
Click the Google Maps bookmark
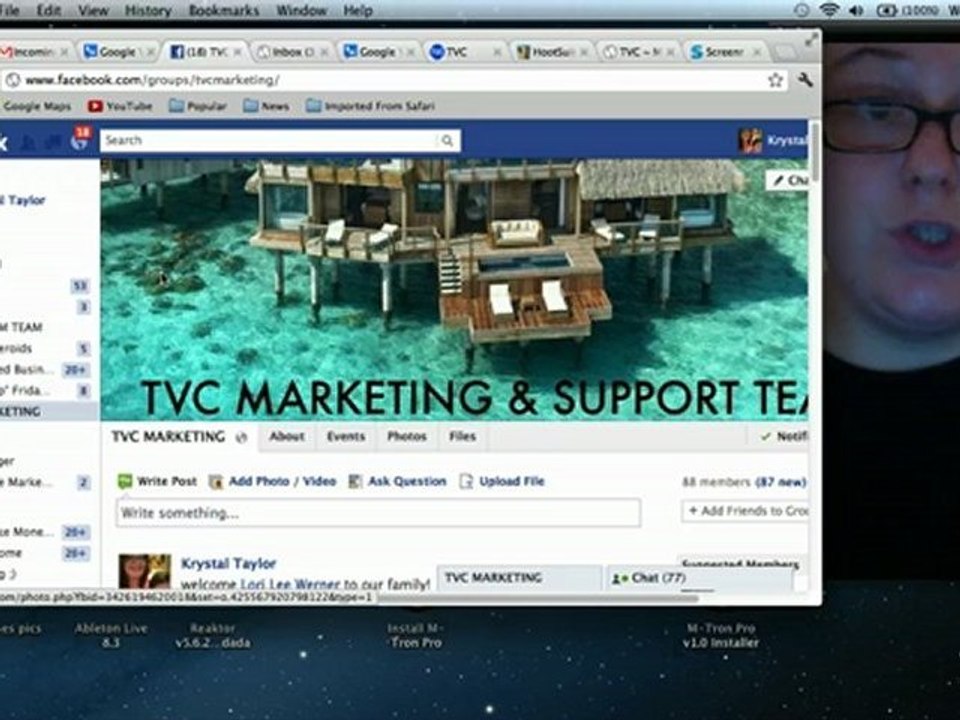36,106
